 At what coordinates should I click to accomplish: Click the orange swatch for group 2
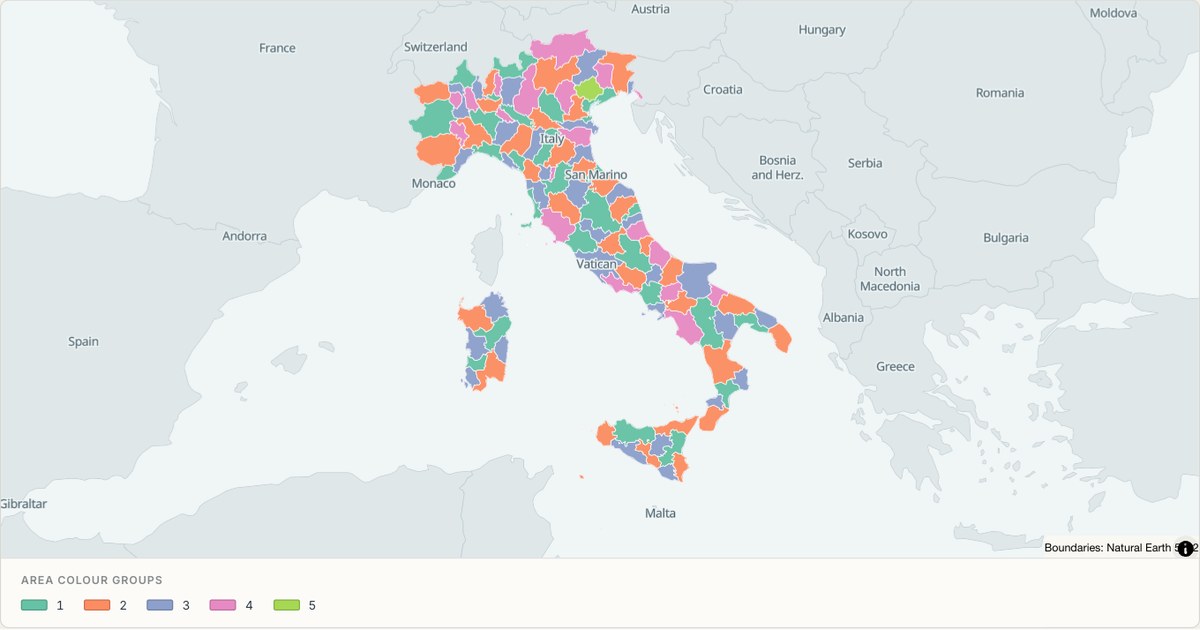[97, 605]
